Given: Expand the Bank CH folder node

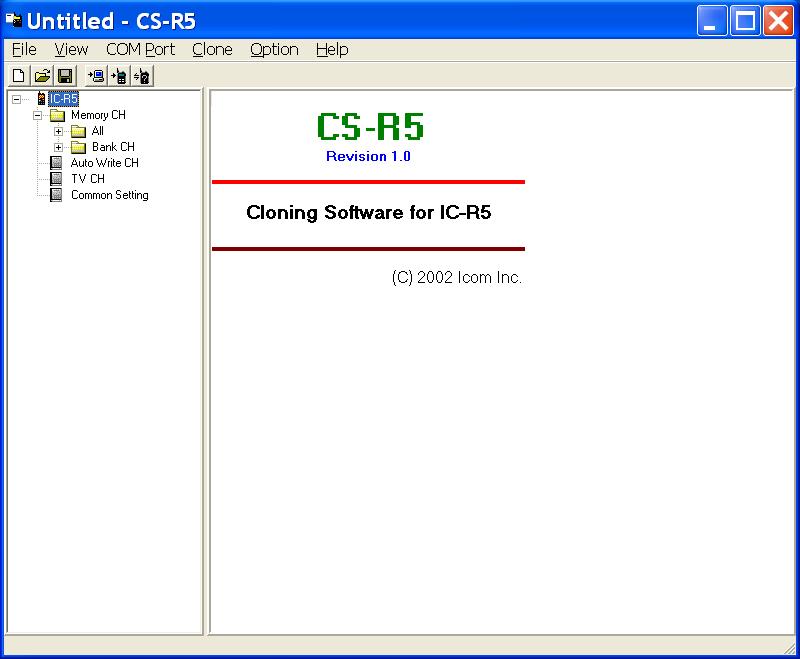Looking at the screenshot, I should pos(58,147).
